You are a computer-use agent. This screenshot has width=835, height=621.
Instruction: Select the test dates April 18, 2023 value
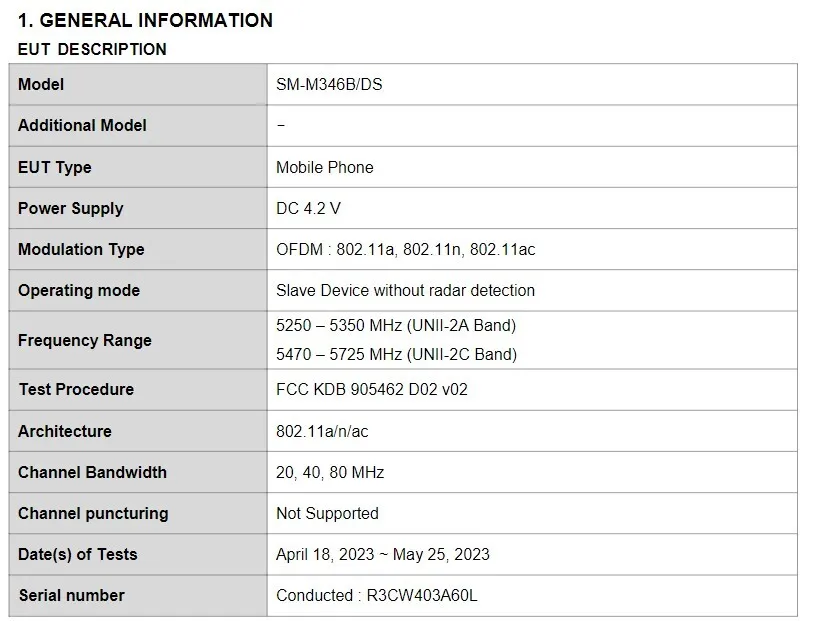pos(382,554)
